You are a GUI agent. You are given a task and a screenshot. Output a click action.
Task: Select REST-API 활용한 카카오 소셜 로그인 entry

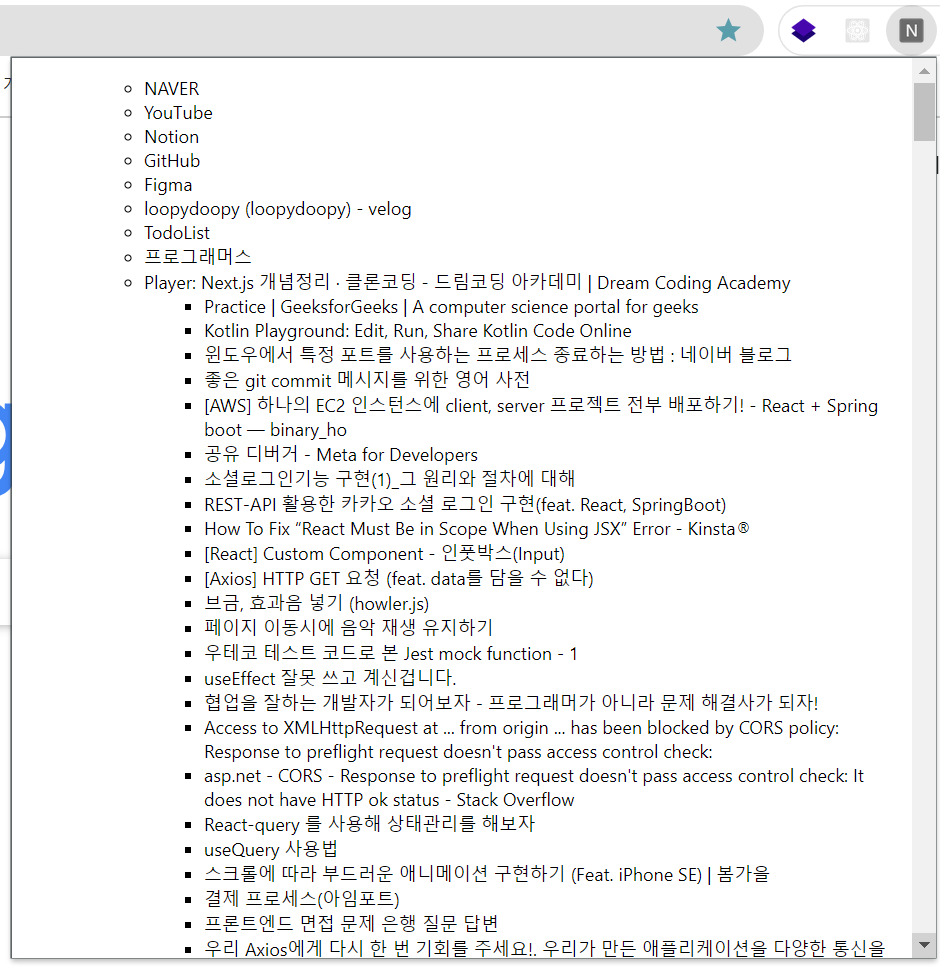click(465, 505)
